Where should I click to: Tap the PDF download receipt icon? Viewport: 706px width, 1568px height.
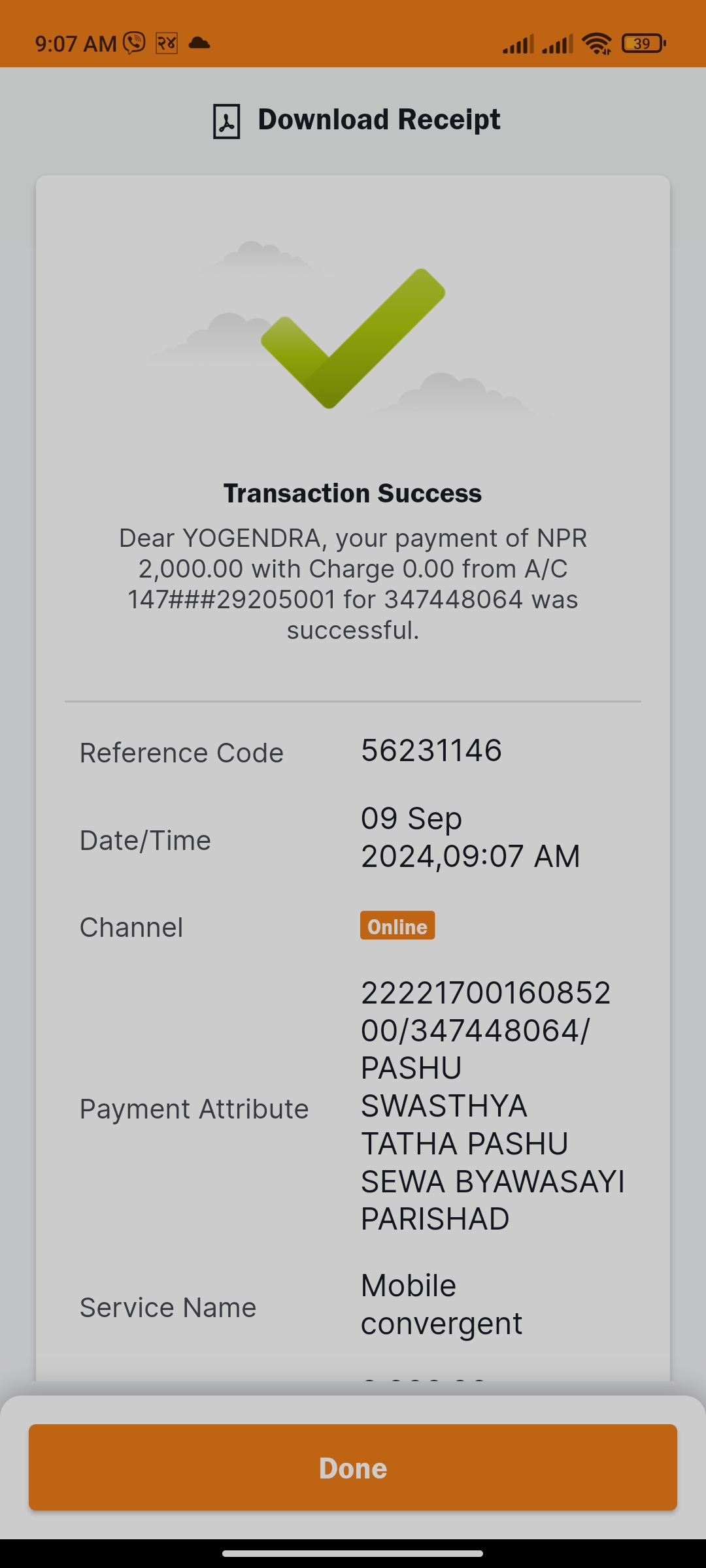(x=226, y=121)
